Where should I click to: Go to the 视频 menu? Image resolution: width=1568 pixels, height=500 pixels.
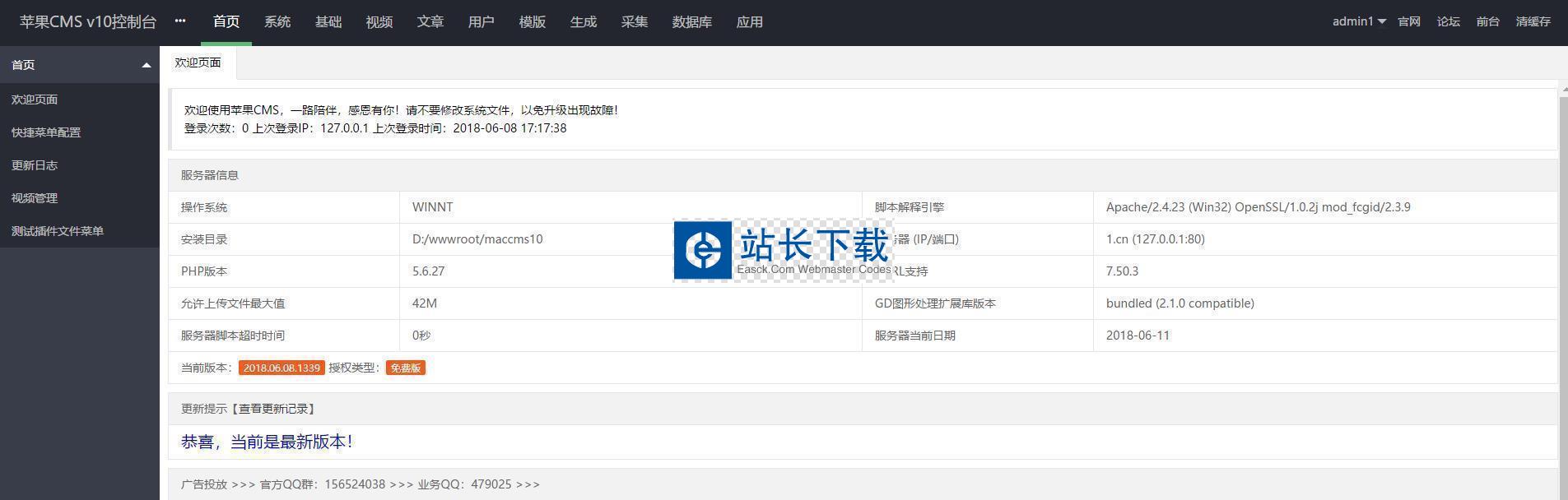tap(379, 22)
